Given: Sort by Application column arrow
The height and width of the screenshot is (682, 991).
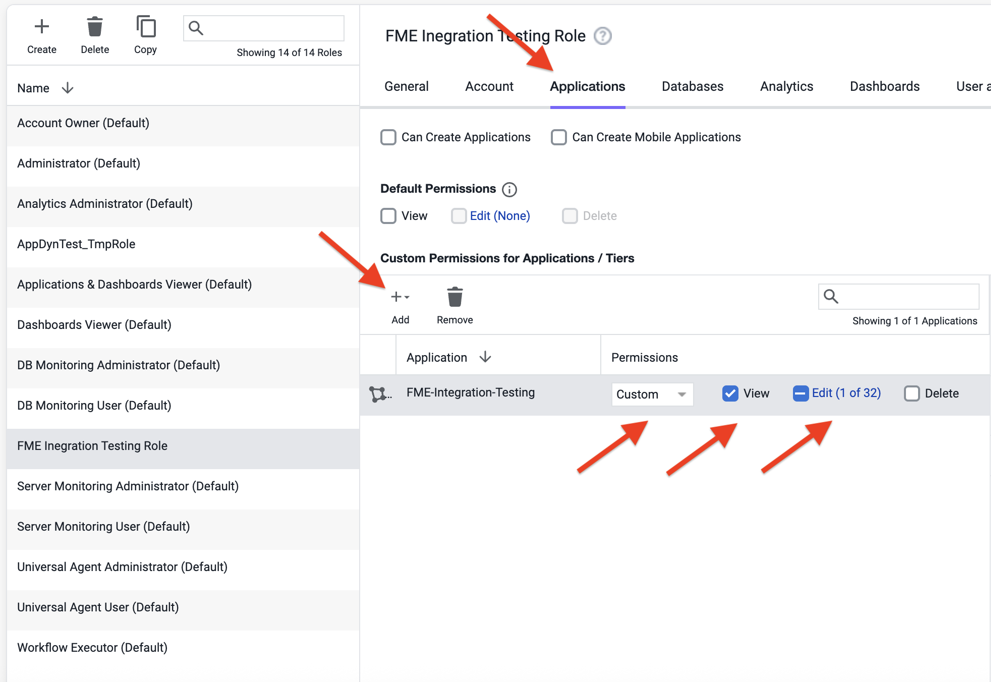Looking at the screenshot, I should 485,357.
